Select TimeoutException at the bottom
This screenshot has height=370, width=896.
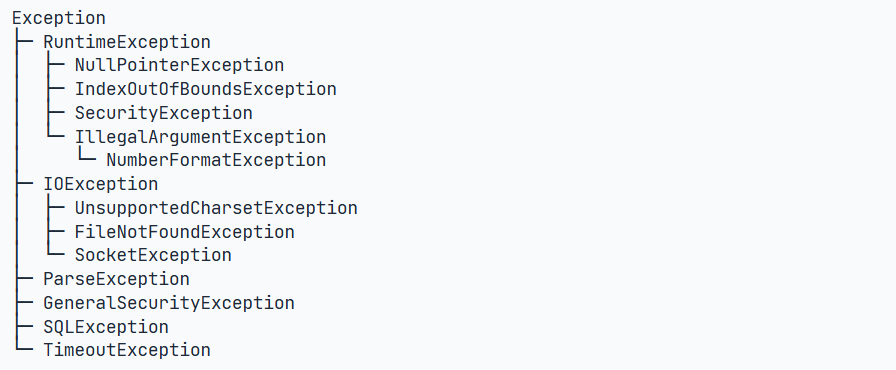tap(127, 350)
